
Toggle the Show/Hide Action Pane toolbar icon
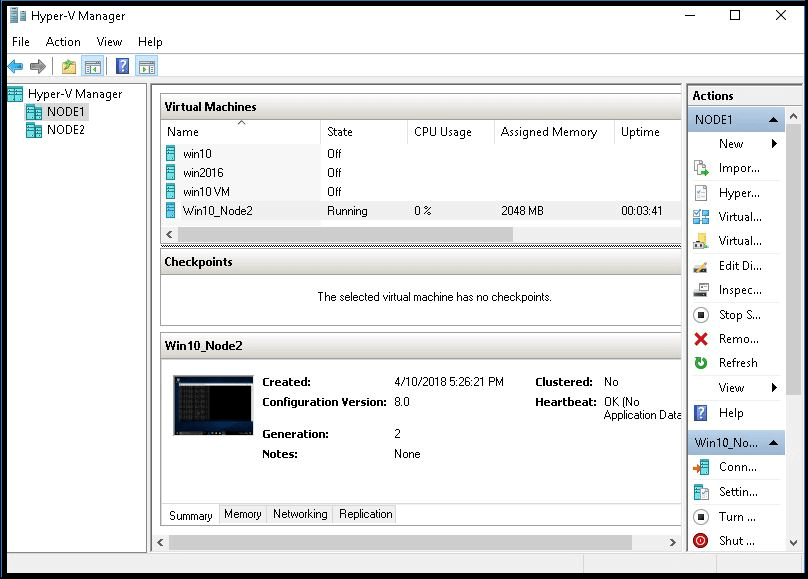(x=147, y=66)
